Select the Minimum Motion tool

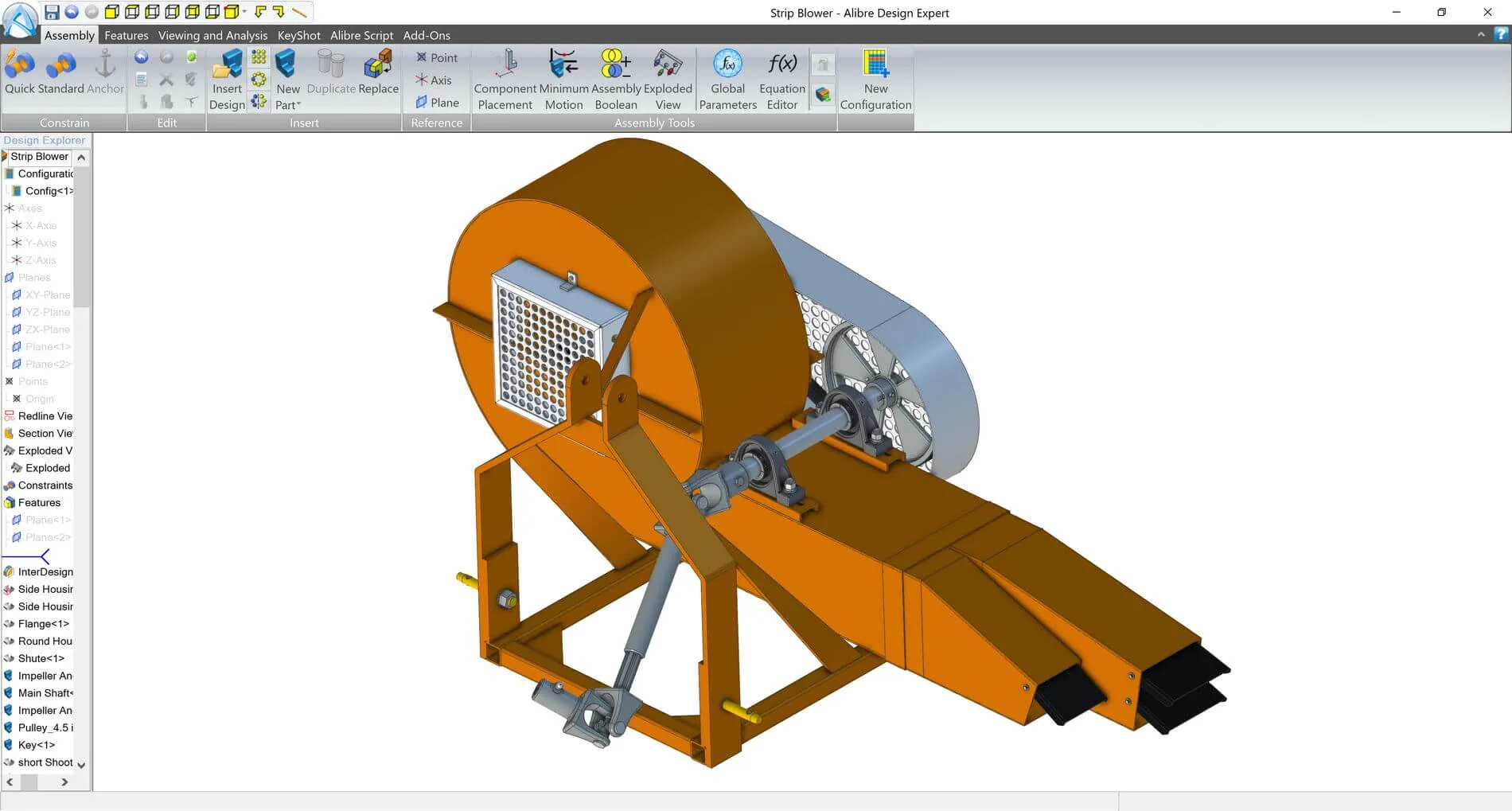click(563, 80)
